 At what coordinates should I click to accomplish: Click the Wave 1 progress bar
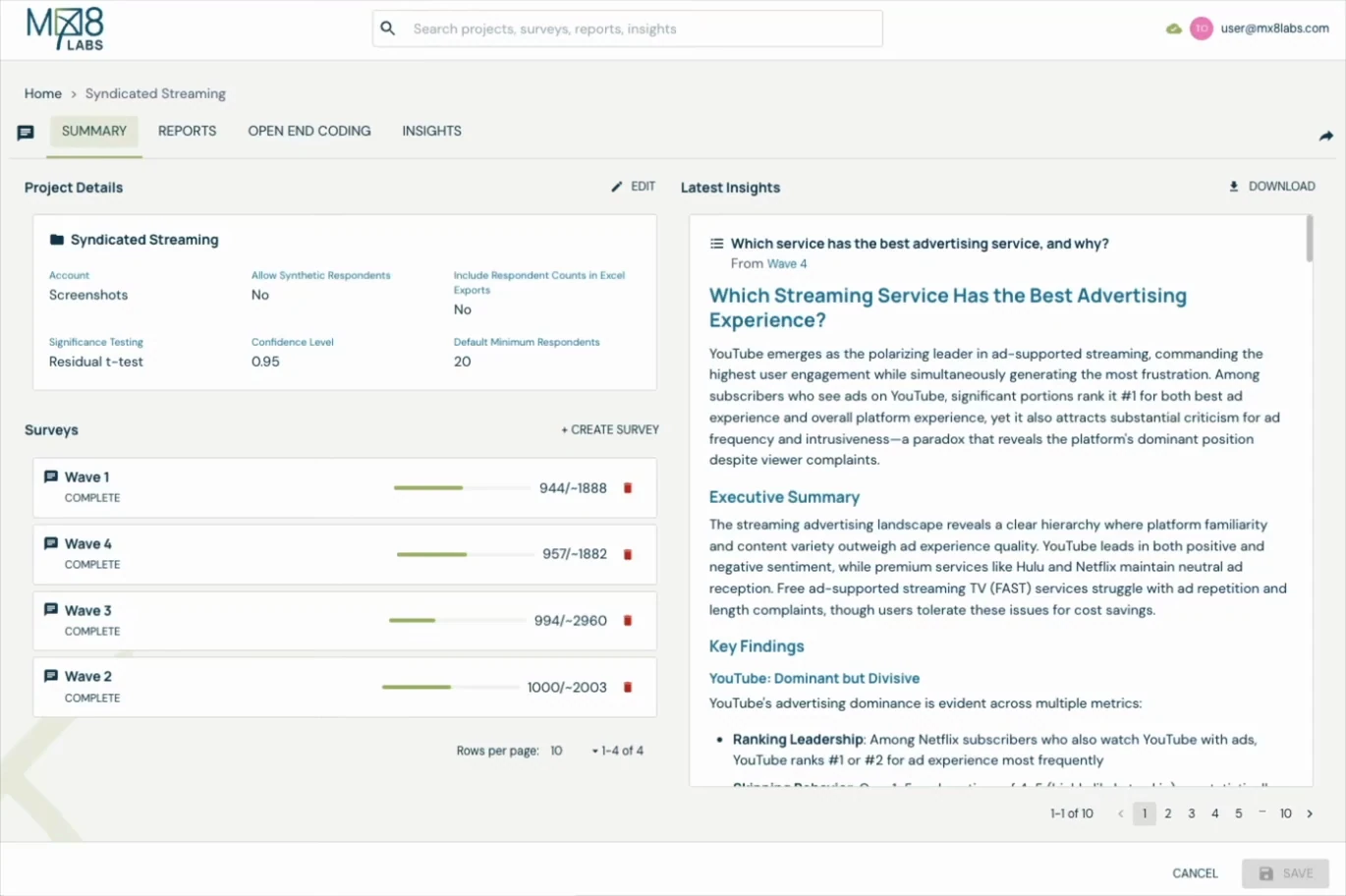click(x=462, y=488)
